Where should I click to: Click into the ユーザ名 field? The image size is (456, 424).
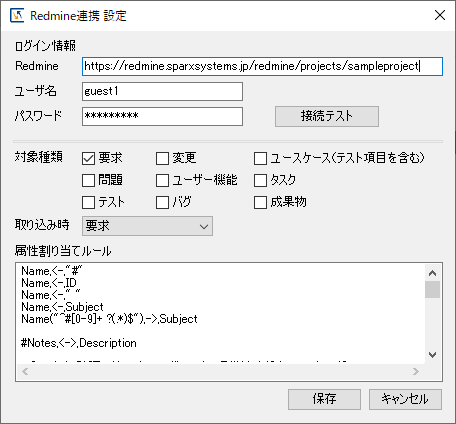(x=162, y=91)
